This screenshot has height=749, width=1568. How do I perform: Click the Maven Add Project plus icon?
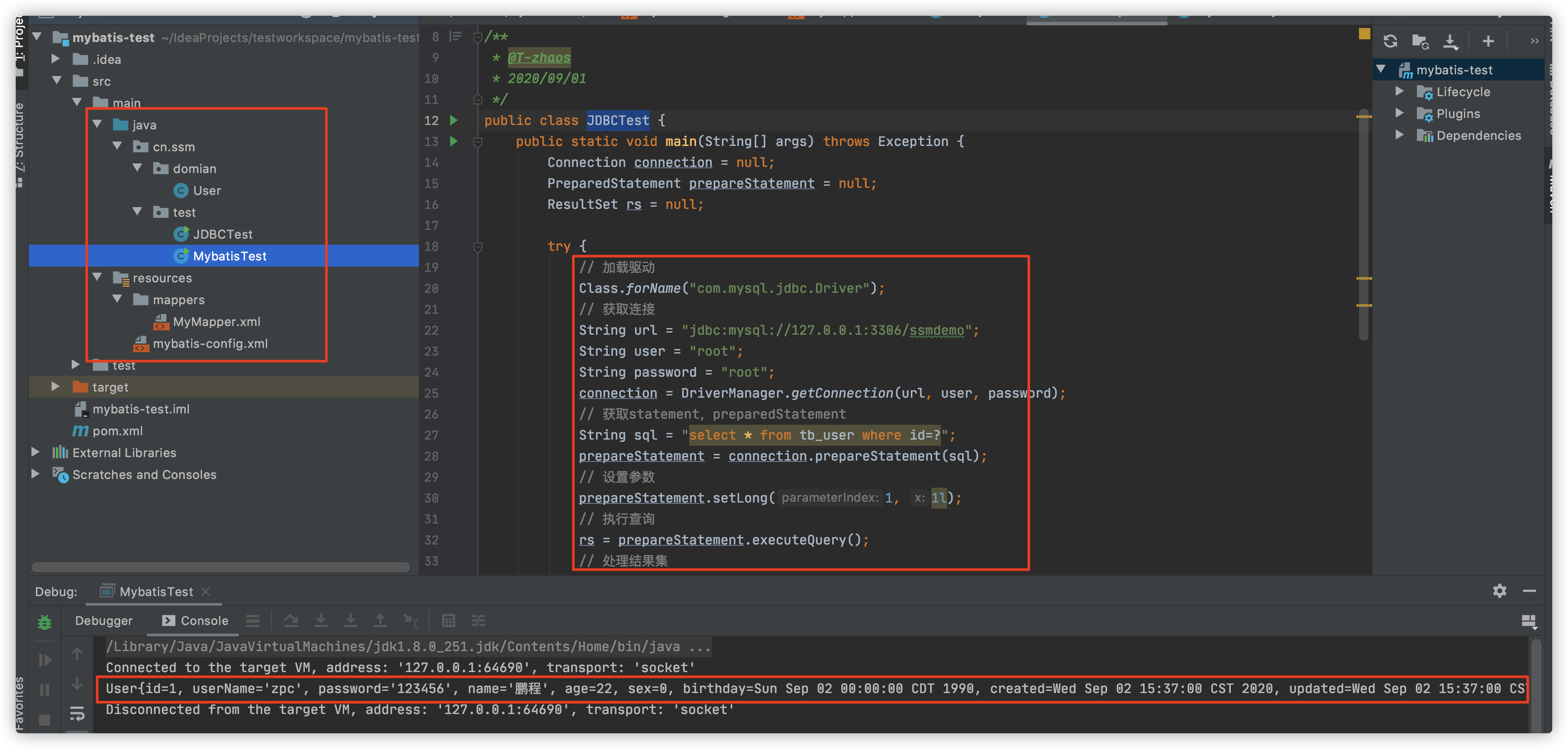(1488, 42)
